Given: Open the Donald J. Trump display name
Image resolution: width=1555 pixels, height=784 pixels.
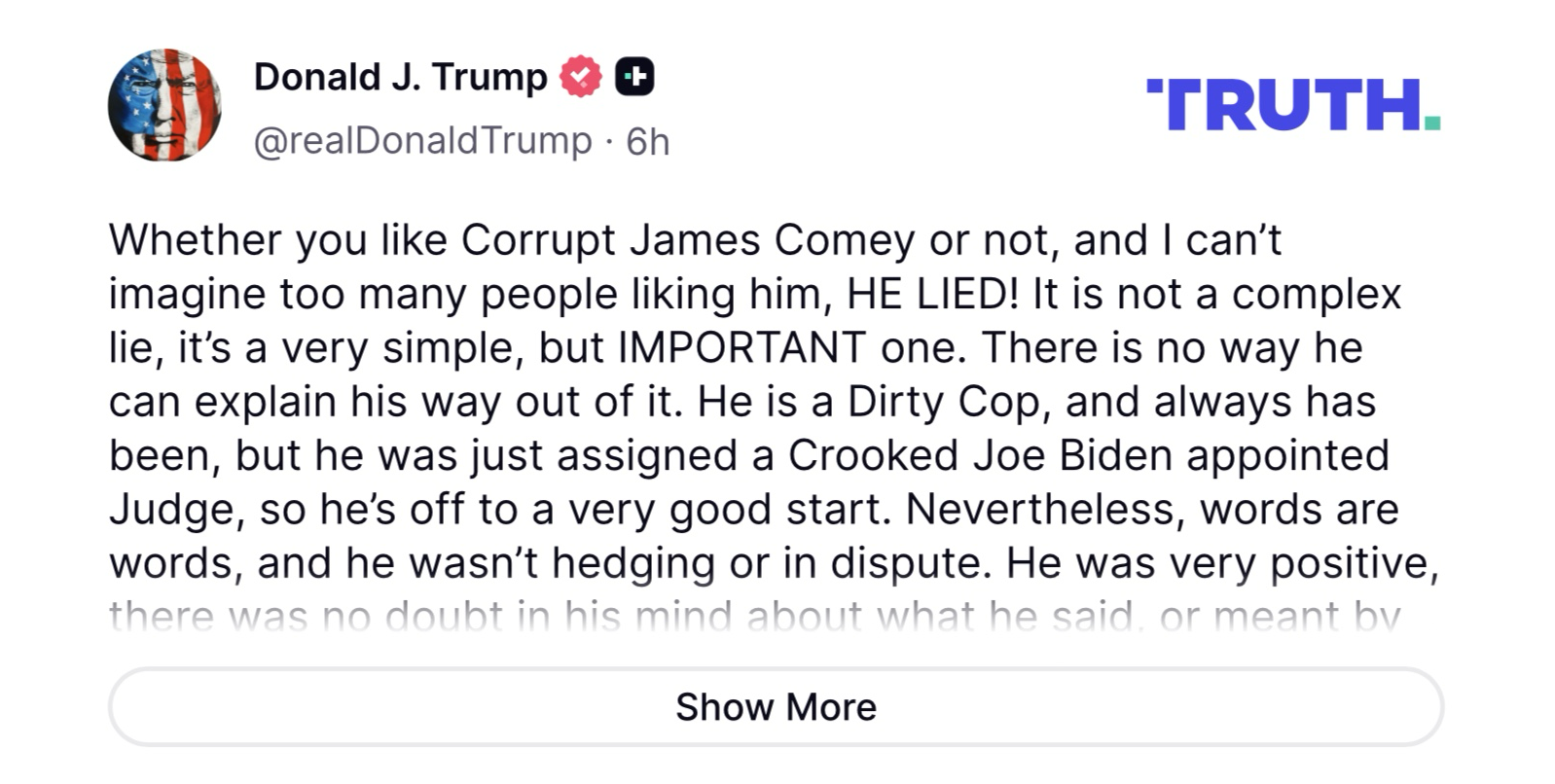Looking at the screenshot, I should coord(400,77).
